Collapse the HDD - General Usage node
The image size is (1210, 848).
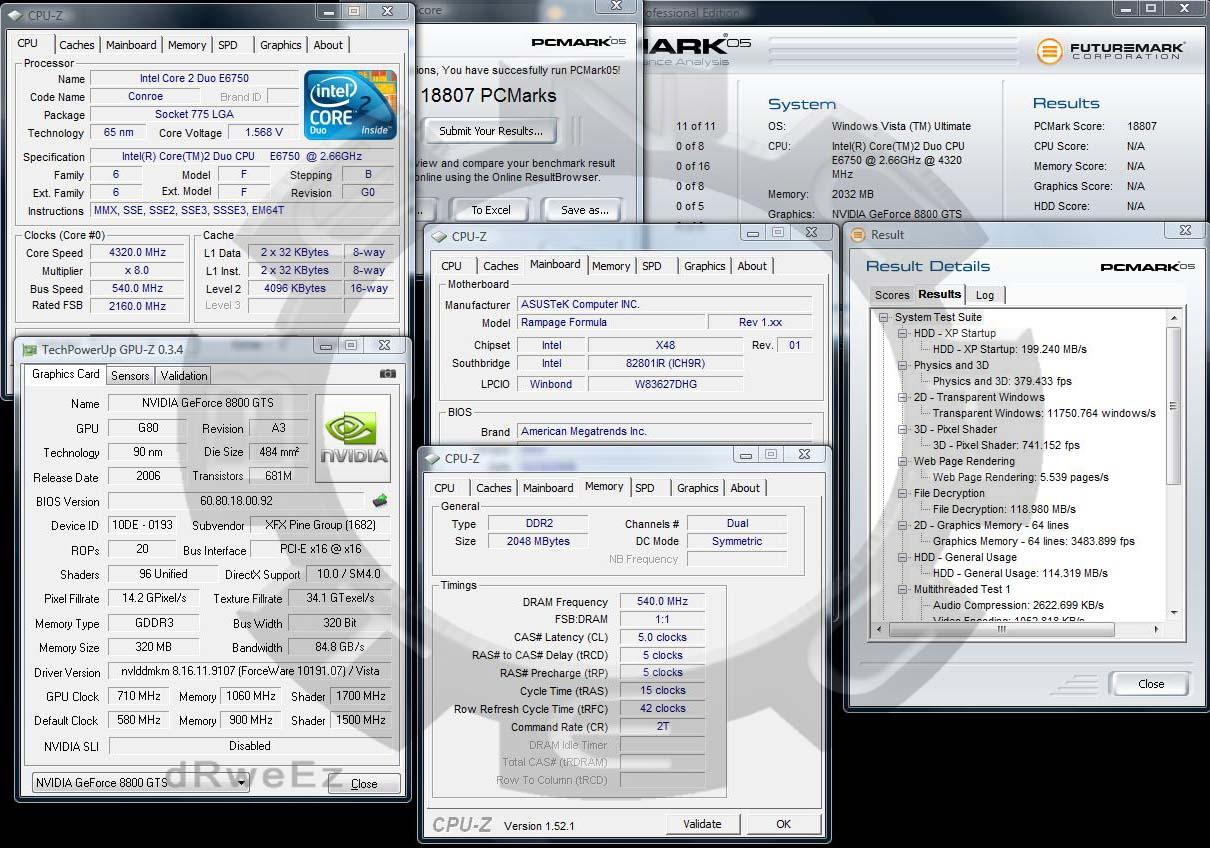tap(902, 557)
